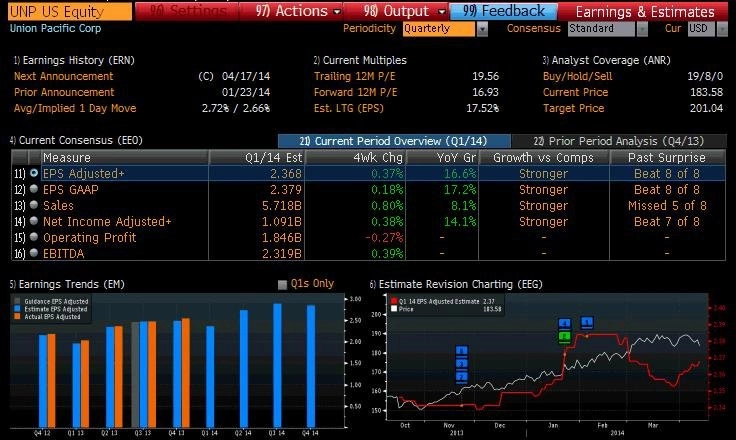Click the white Price legend swatch
Image resolution: width=736 pixels, height=440 pixels.
[394, 309]
